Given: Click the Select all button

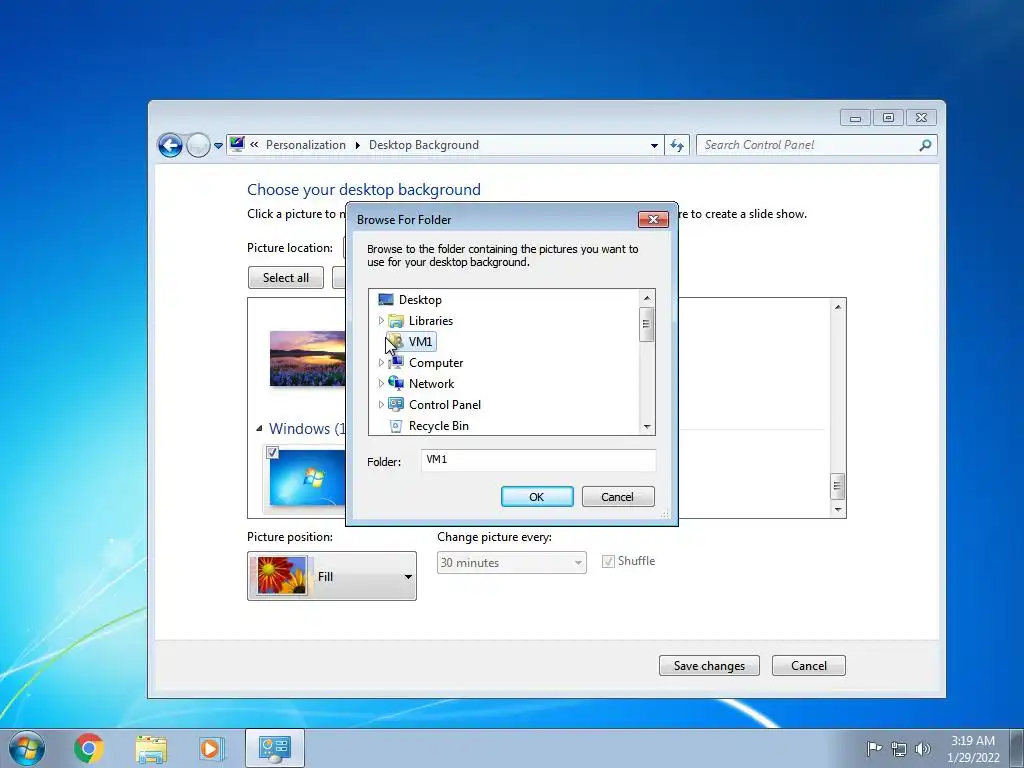Looking at the screenshot, I should click(x=286, y=278).
